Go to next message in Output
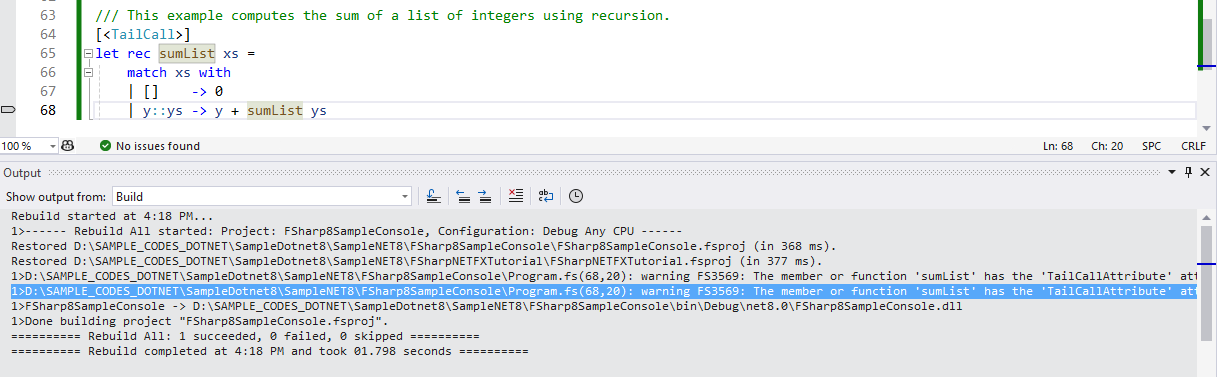 coord(484,196)
